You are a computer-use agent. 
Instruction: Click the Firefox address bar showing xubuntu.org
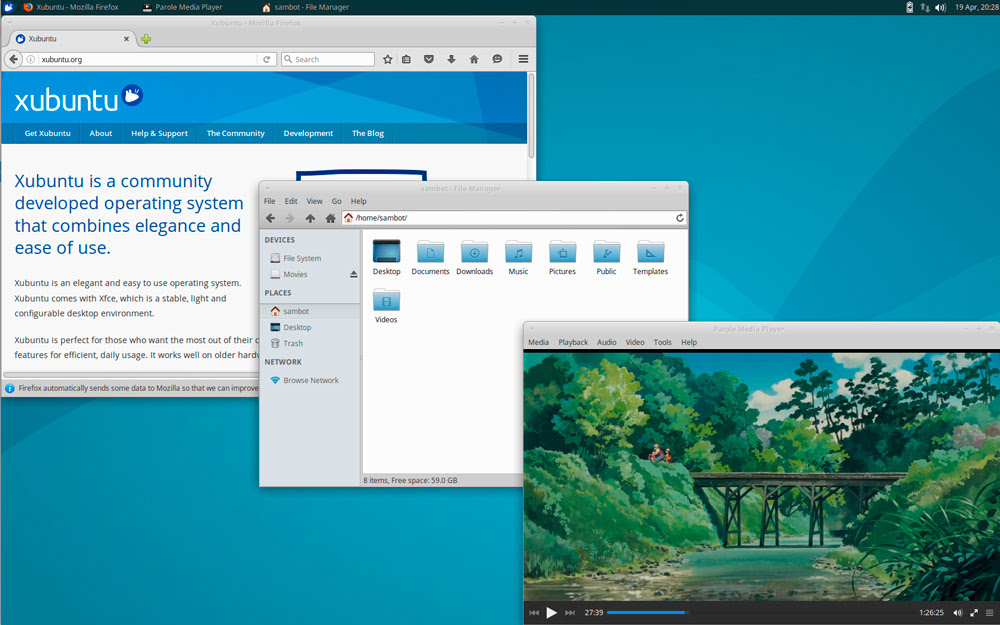147,59
